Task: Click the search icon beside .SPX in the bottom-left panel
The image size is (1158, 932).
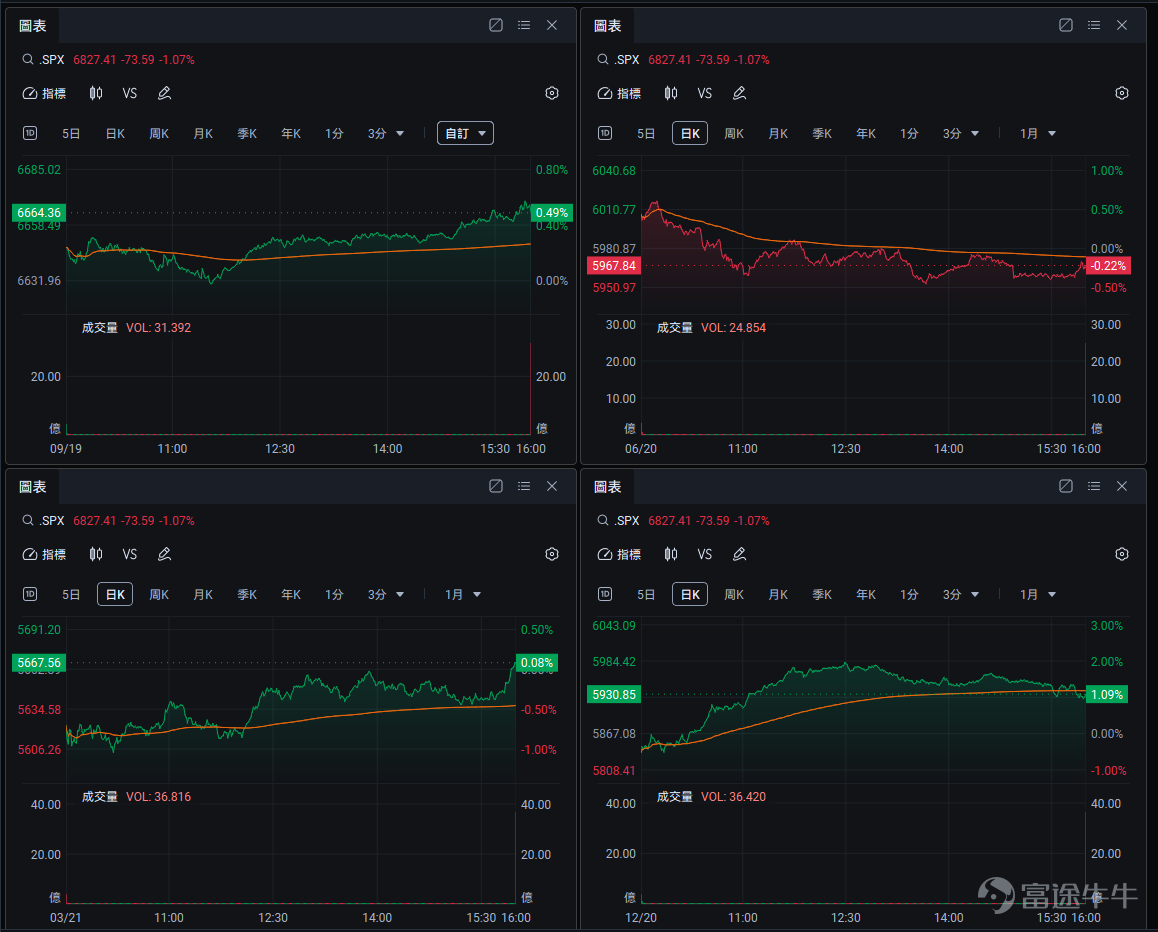Action: tap(27, 520)
